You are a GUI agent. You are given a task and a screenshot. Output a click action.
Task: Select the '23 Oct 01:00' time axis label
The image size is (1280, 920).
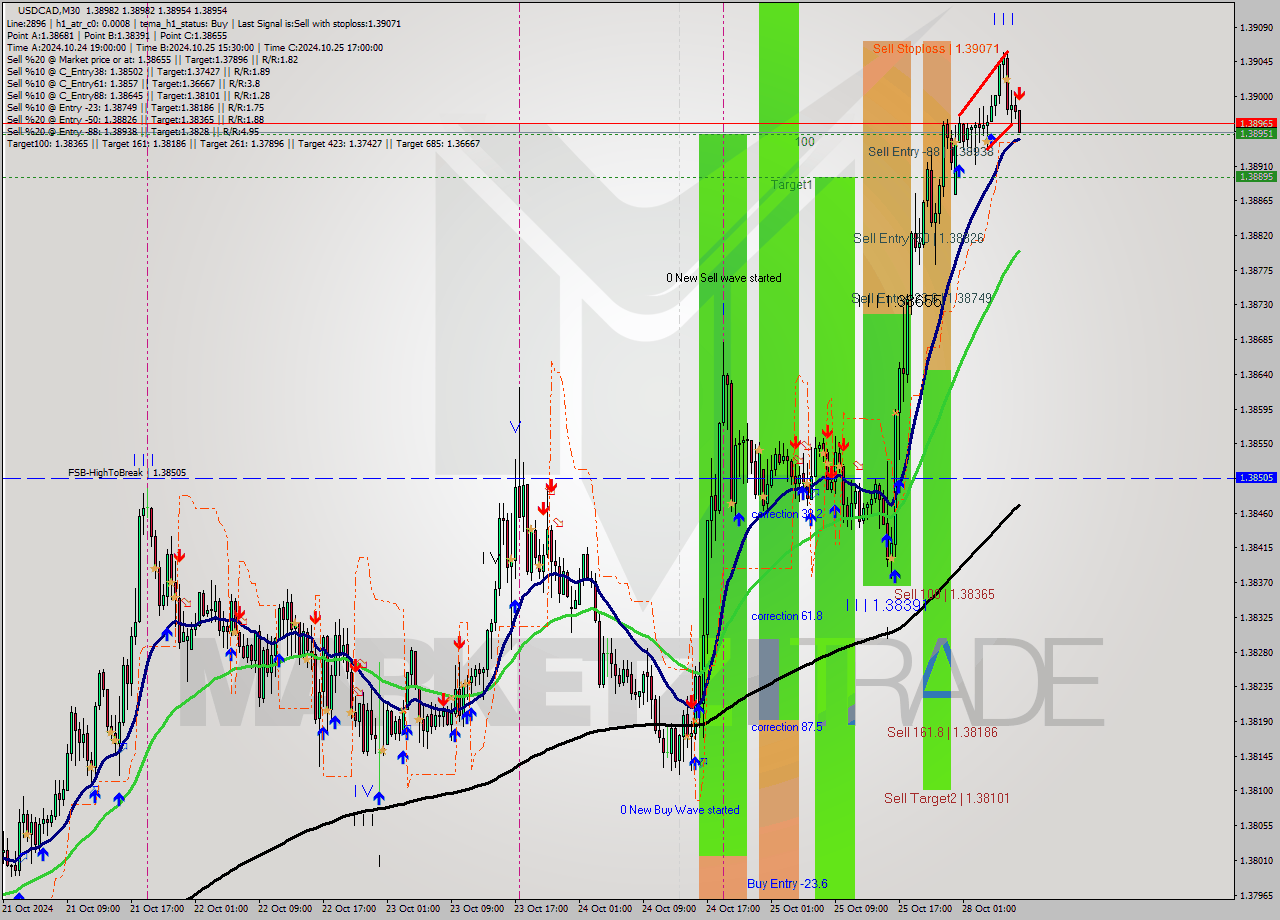tap(413, 909)
